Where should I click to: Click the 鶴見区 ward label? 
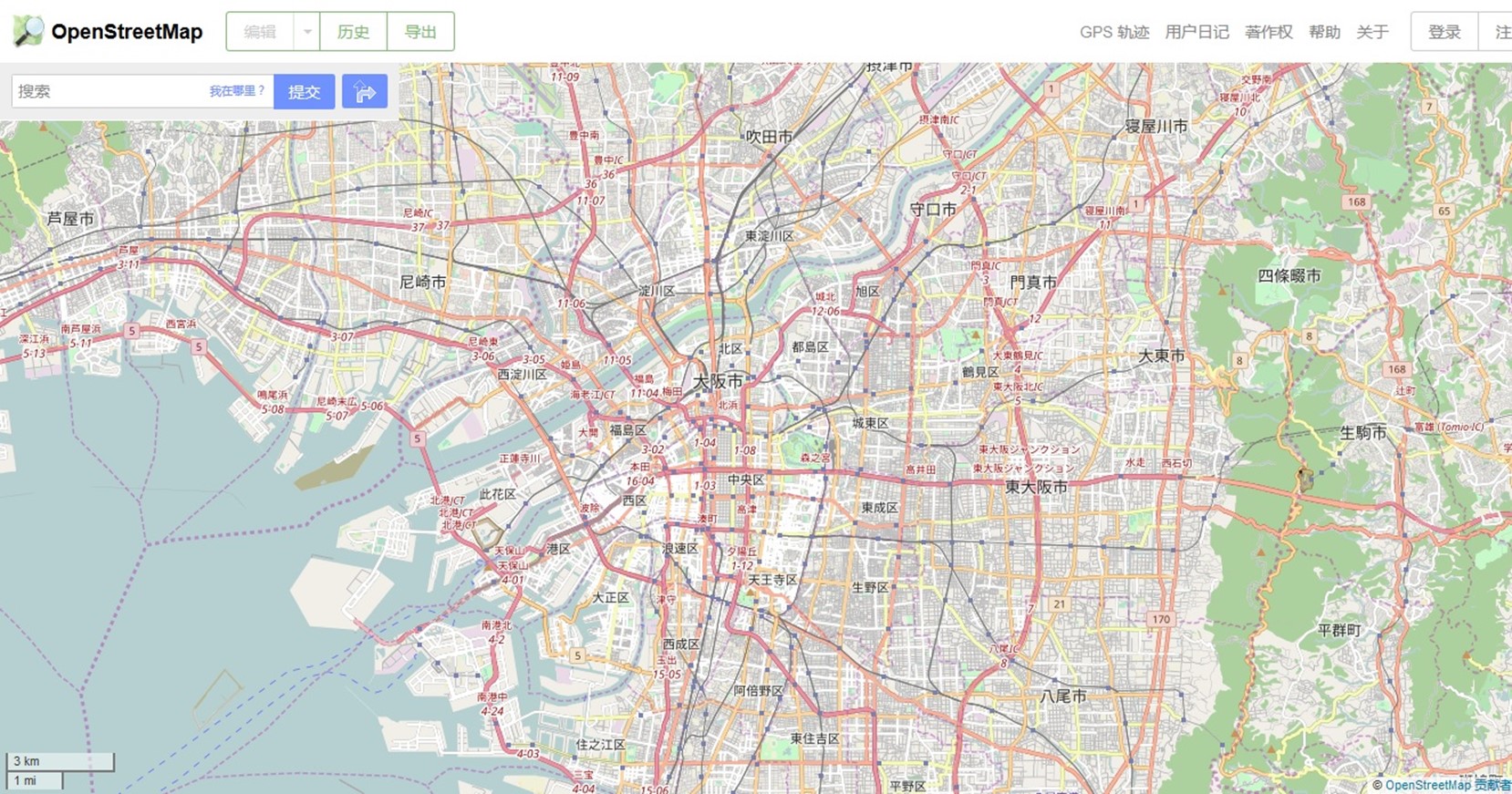pos(980,372)
